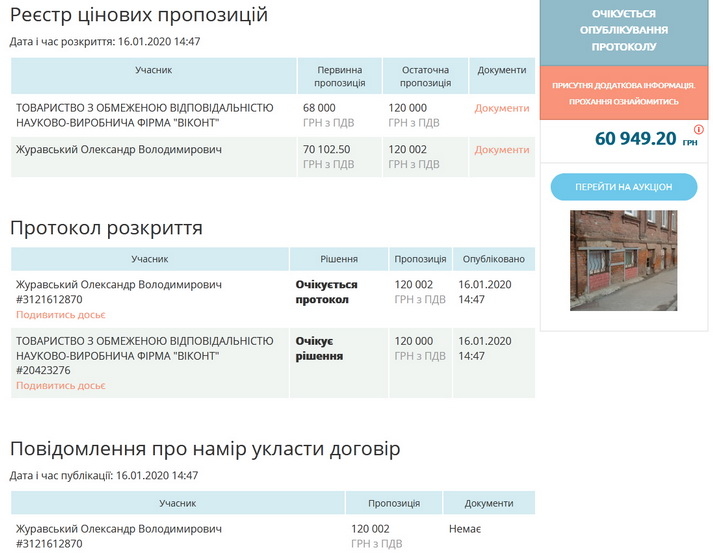Click the Немає documents cell in the last table

click(x=465, y=528)
